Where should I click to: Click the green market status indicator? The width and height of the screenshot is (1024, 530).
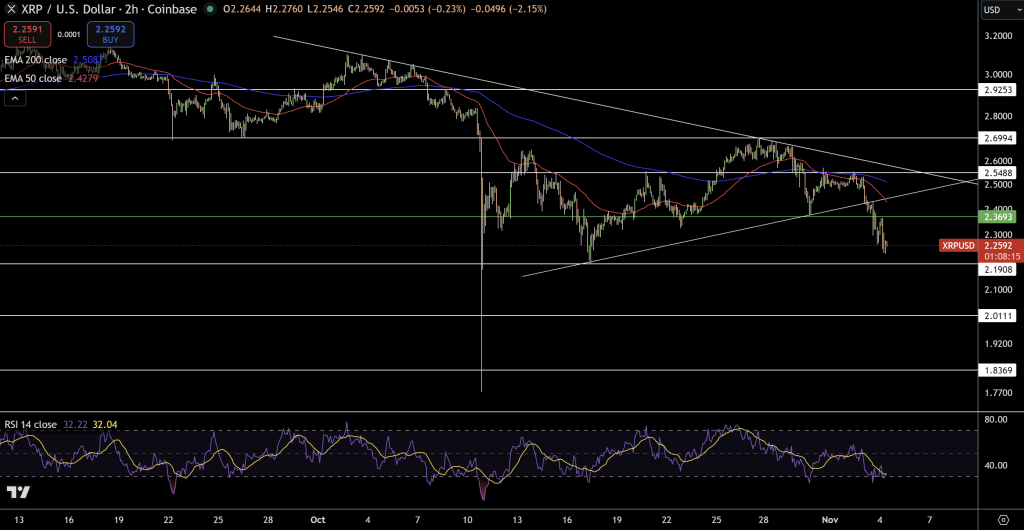click(210, 9)
